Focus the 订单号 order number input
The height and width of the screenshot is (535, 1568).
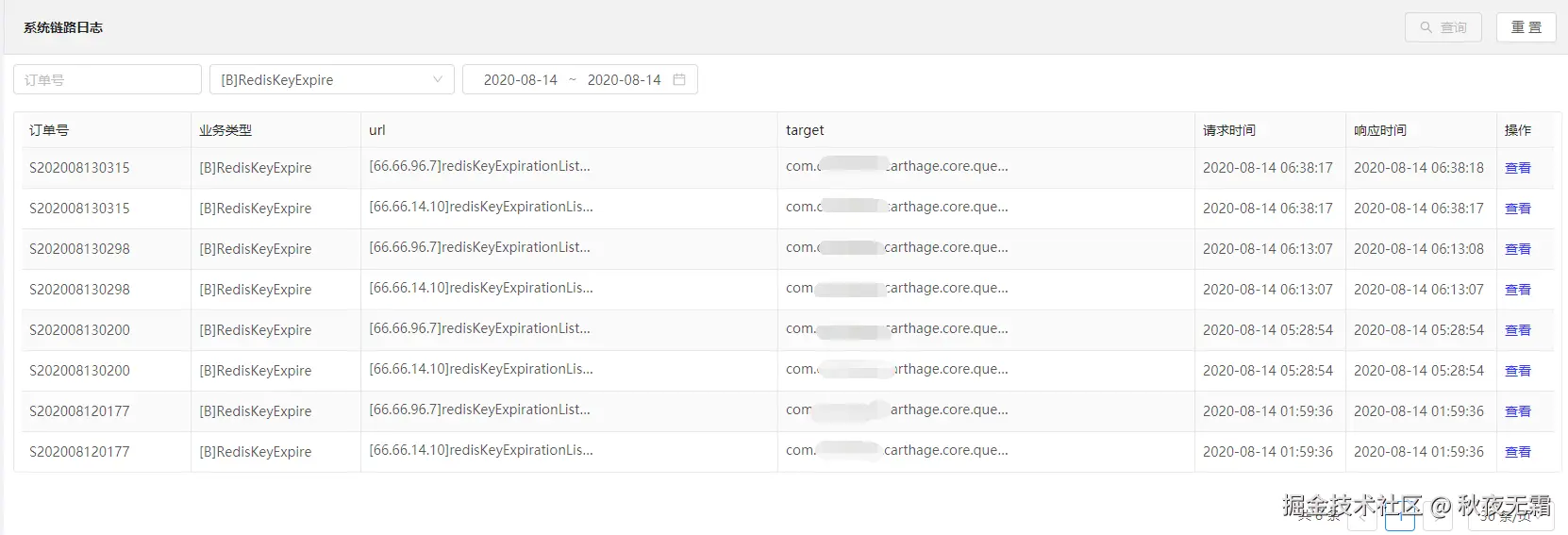108,79
